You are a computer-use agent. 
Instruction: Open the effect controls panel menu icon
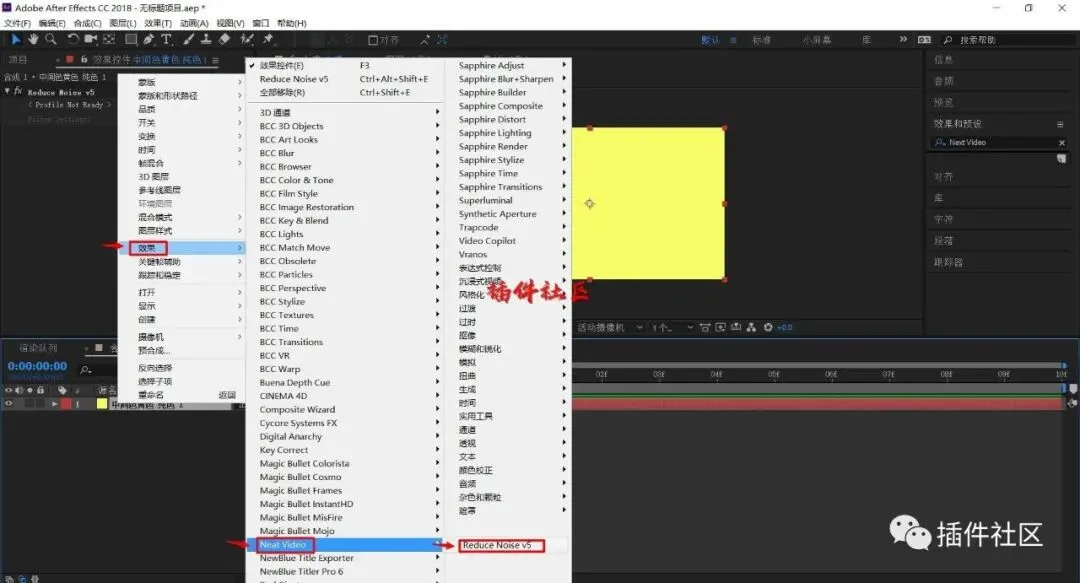coord(216,60)
